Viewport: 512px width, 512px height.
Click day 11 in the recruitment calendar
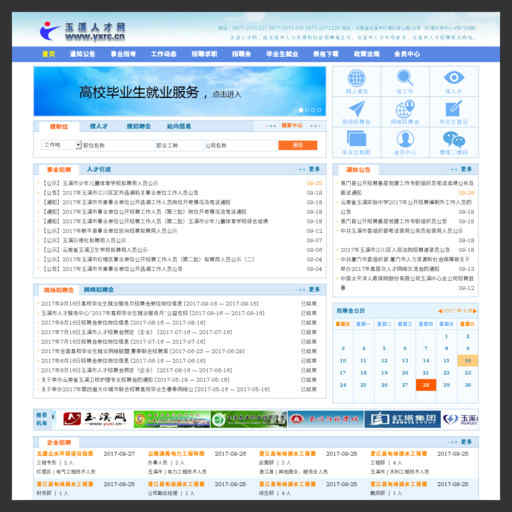coord(363,361)
